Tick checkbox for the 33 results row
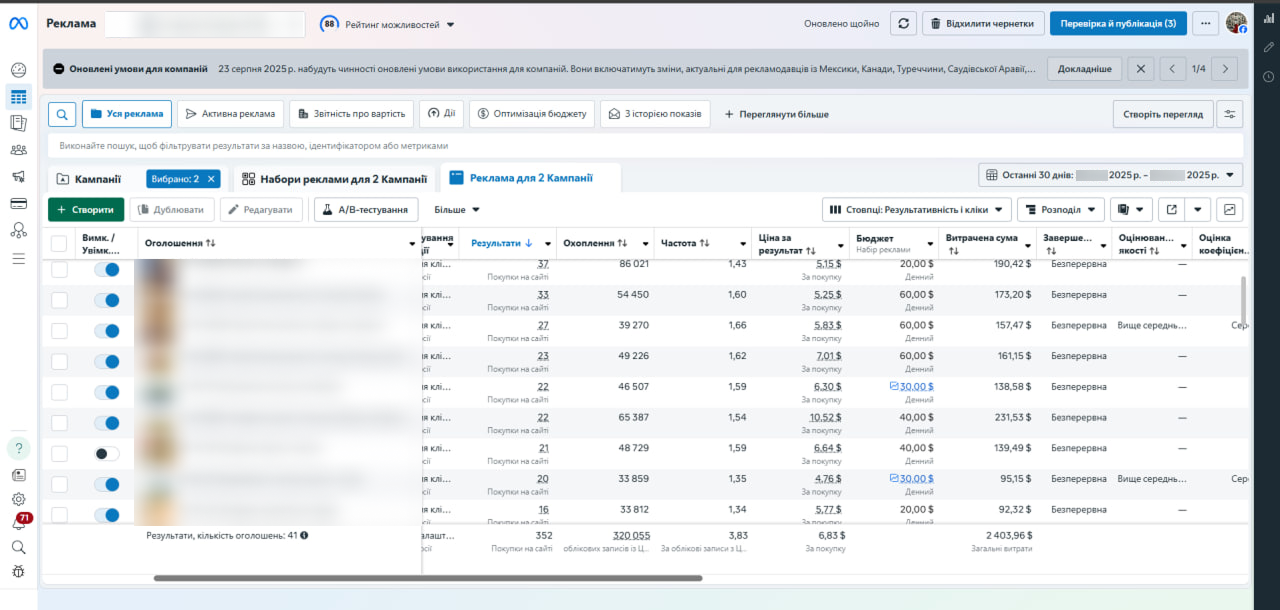 click(59, 300)
